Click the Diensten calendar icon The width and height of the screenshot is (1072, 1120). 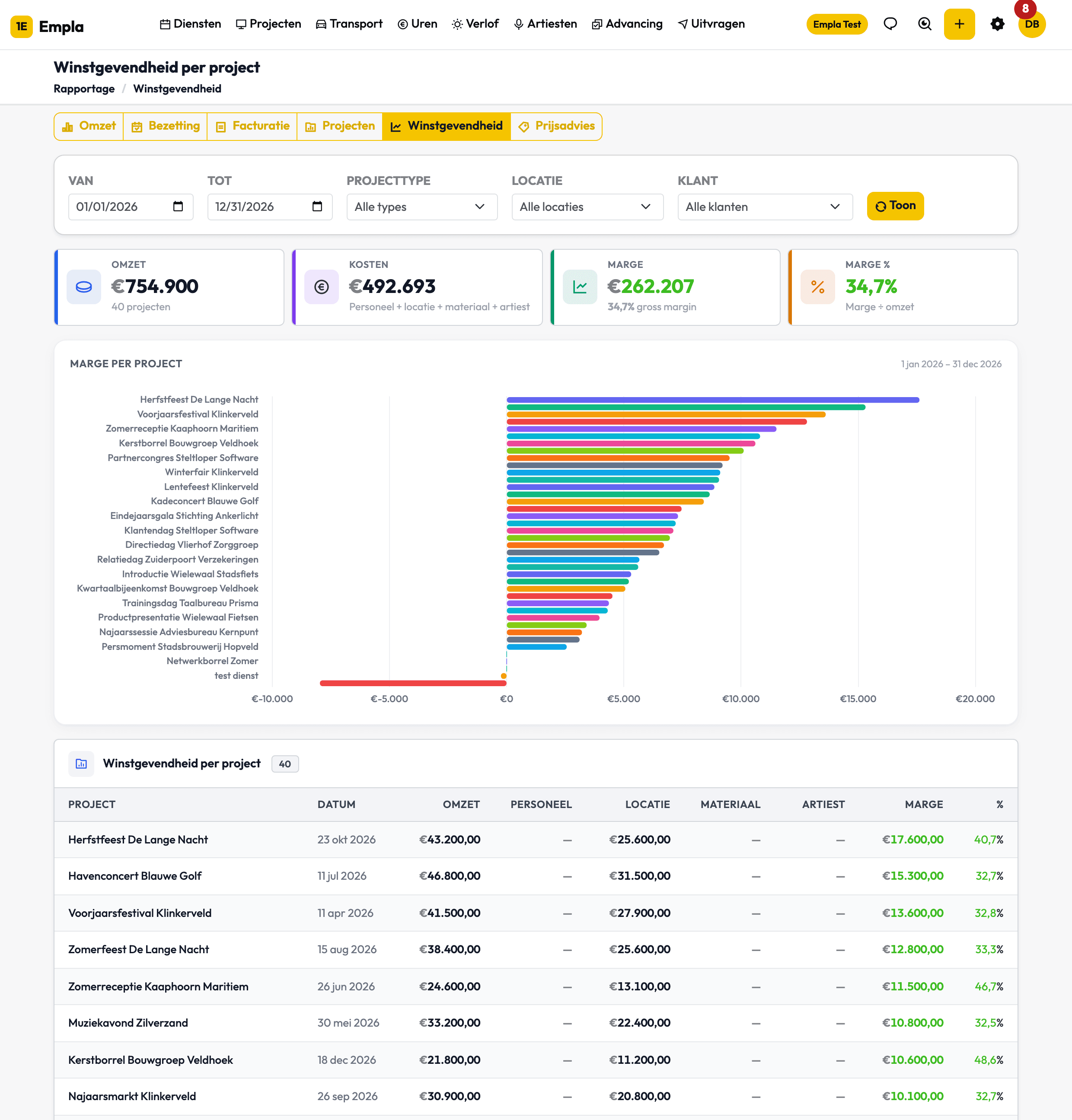(165, 24)
